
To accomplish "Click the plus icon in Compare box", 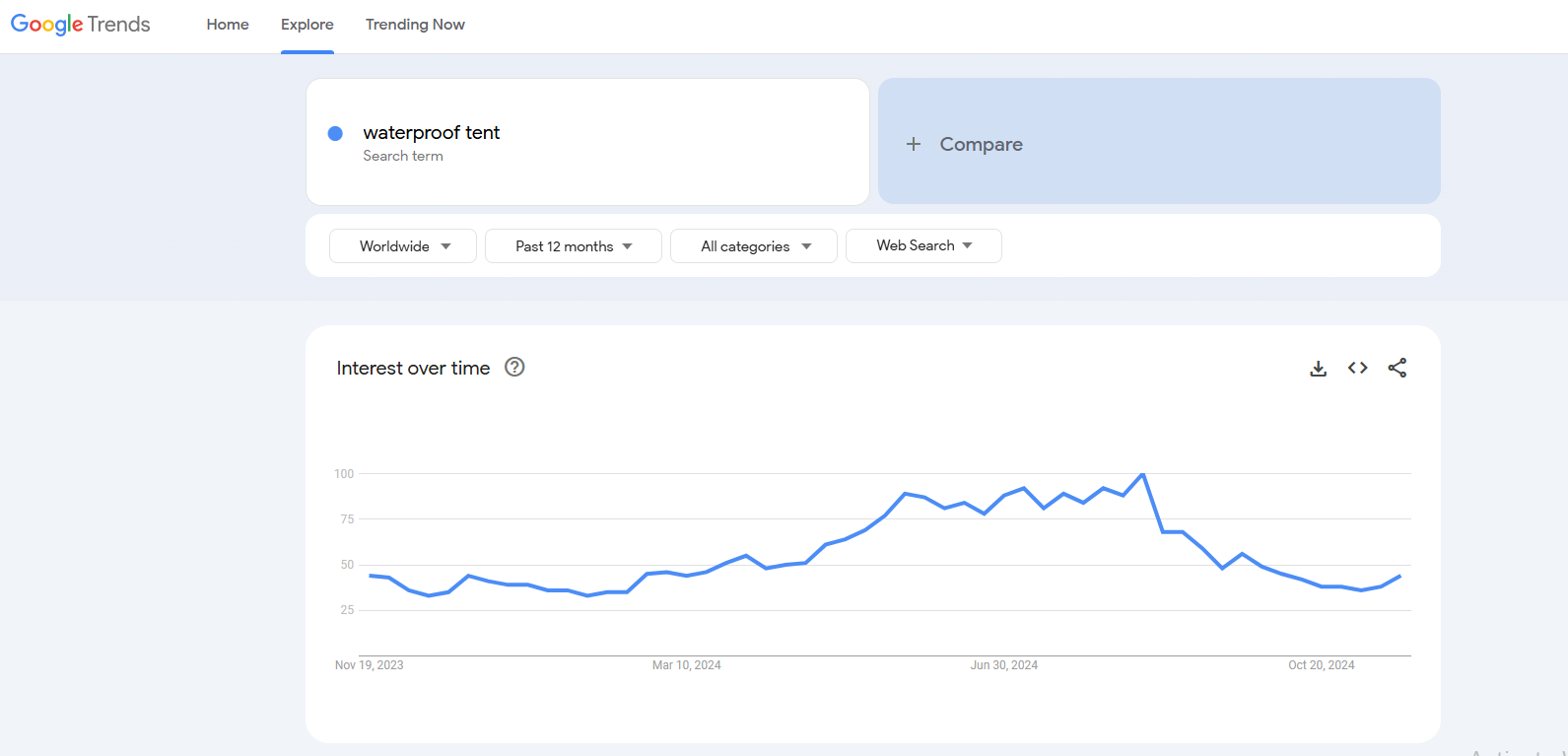I will coord(914,144).
